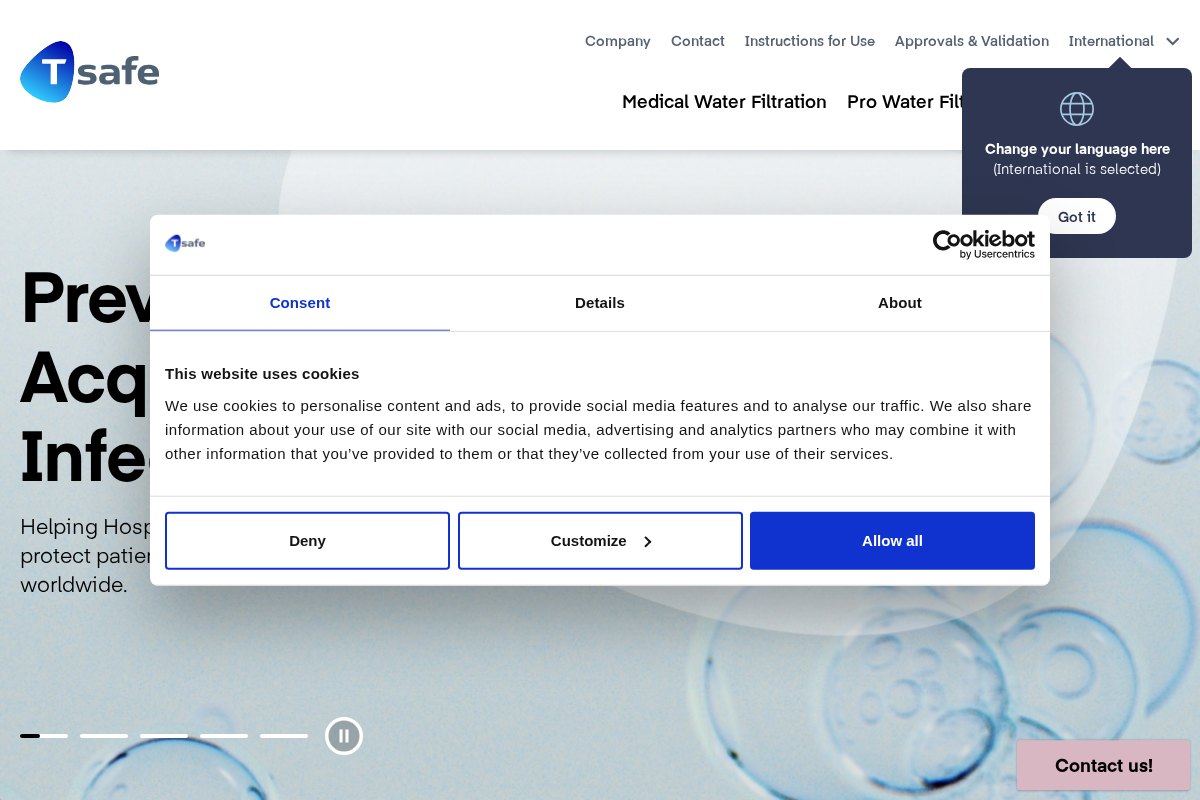Open the Medical Water Filtration menu
This screenshot has height=800, width=1200.
point(723,102)
